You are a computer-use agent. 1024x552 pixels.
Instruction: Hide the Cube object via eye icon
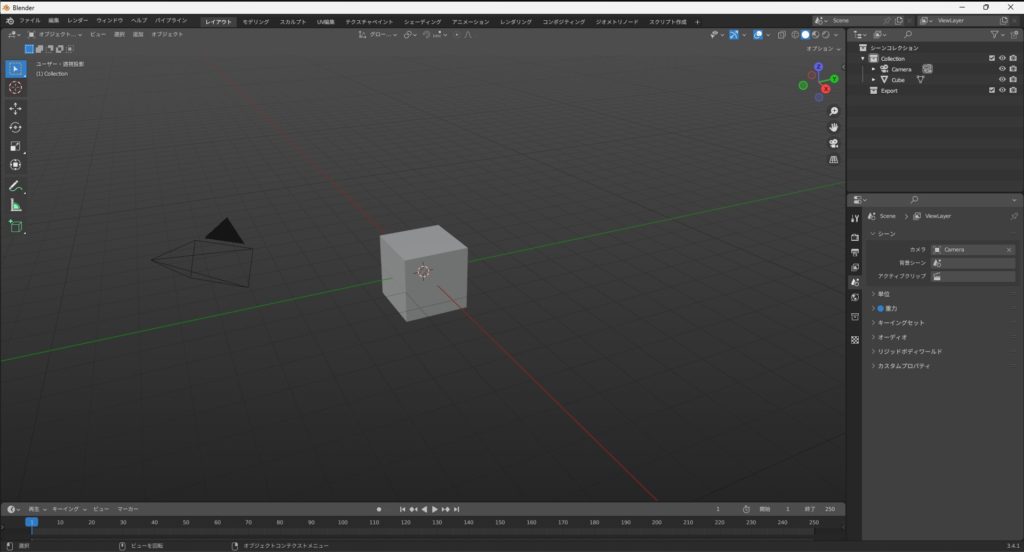click(x=1001, y=80)
